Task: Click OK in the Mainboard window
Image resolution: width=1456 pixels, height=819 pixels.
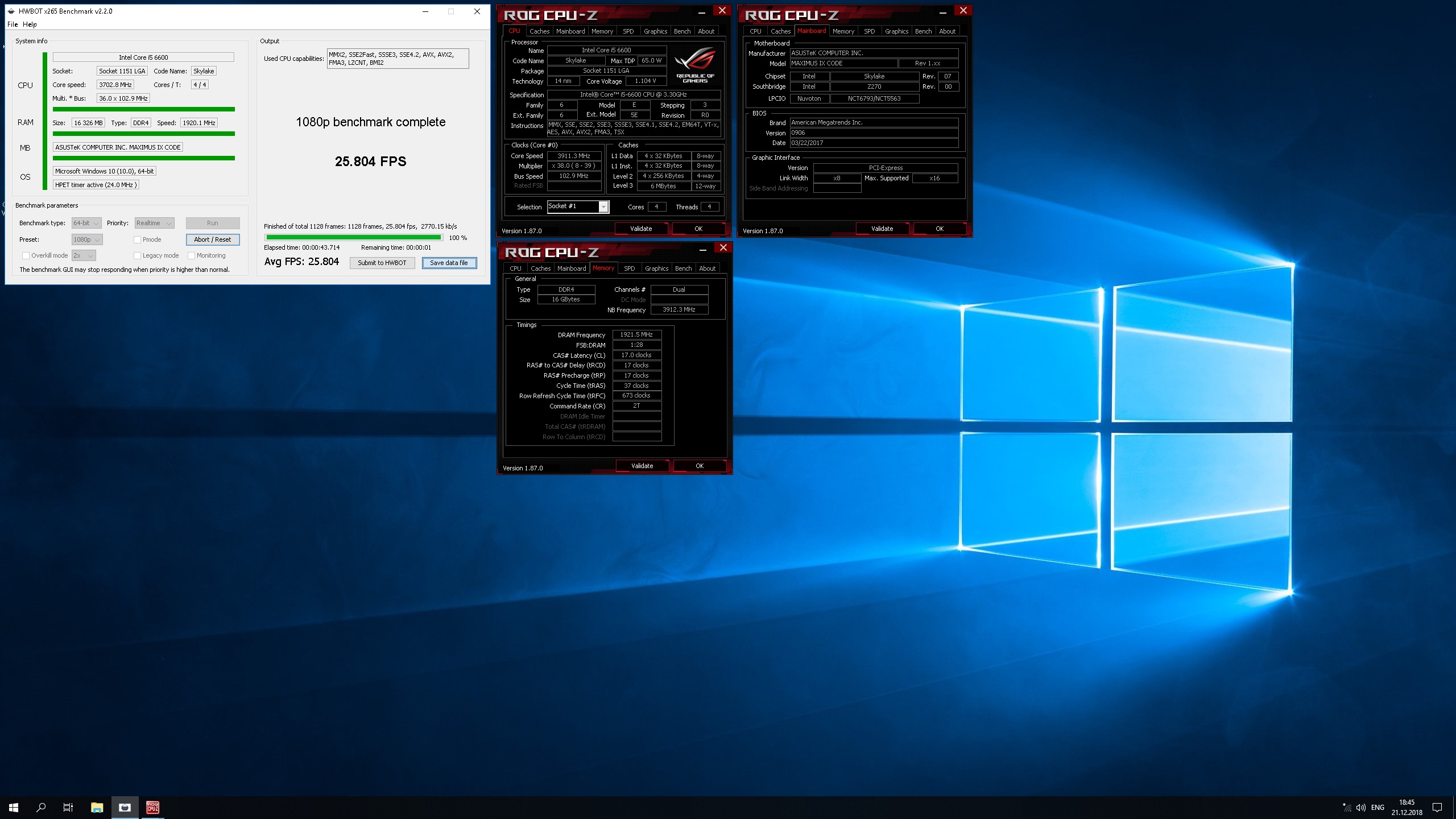Action: click(940, 229)
